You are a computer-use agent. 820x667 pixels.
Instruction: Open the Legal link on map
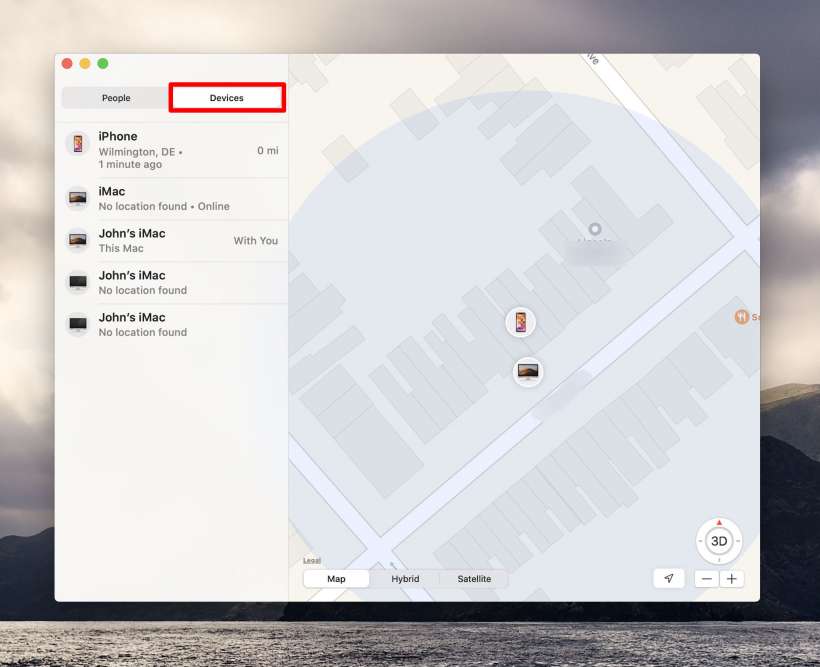[312, 560]
